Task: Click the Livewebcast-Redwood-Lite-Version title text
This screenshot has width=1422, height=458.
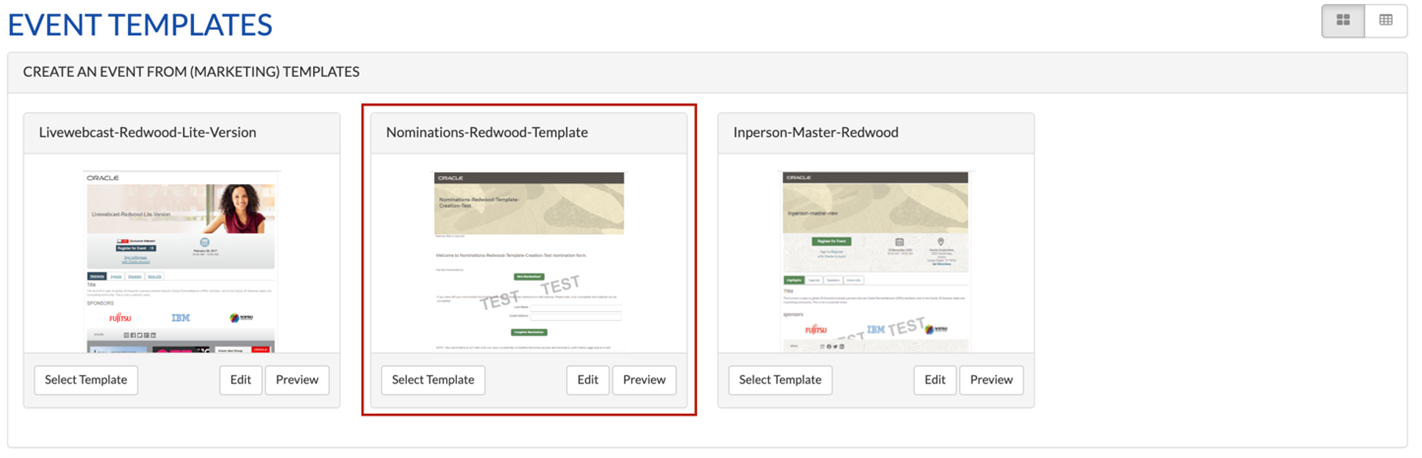Action: pyautogui.click(x=148, y=132)
